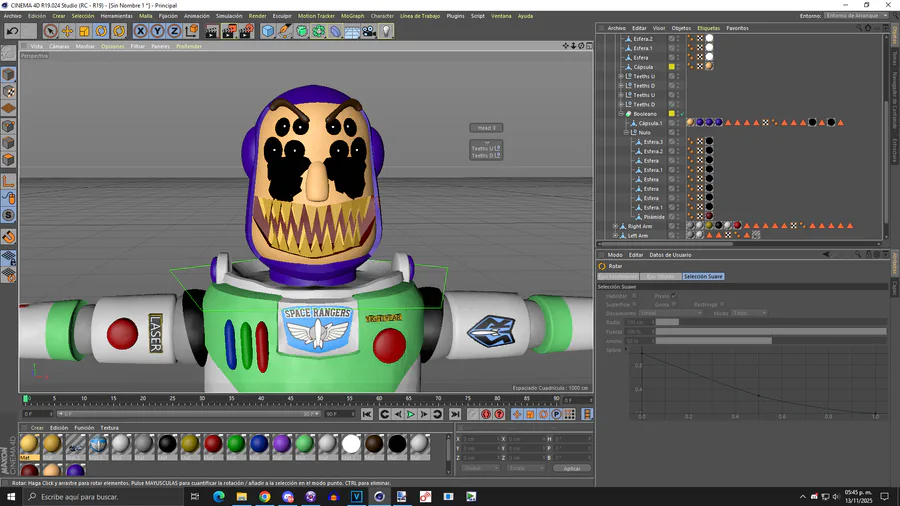Select the Move tool in top toolbar
Viewport: 900px width, 506px height.
coord(68,31)
